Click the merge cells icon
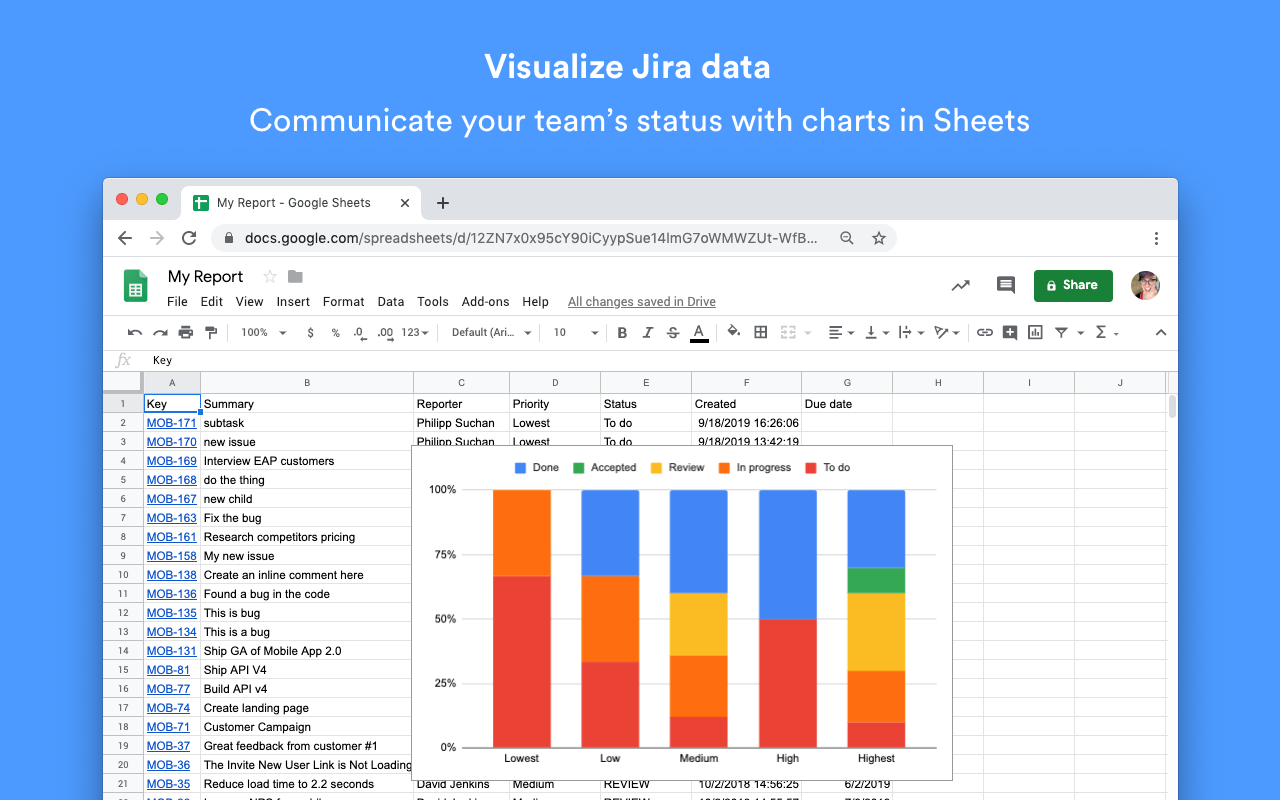Image resolution: width=1280 pixels, height=800 pixels. tap(788, 332)
